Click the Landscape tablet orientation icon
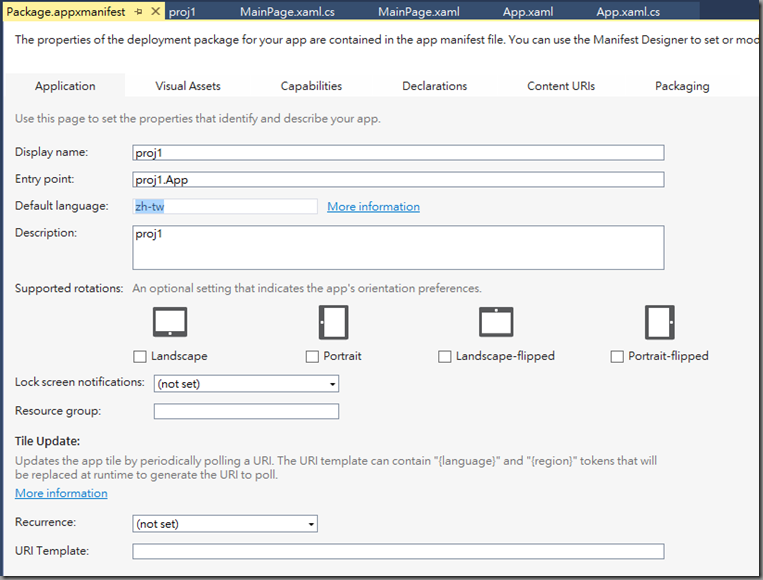 tap(170, 322)
